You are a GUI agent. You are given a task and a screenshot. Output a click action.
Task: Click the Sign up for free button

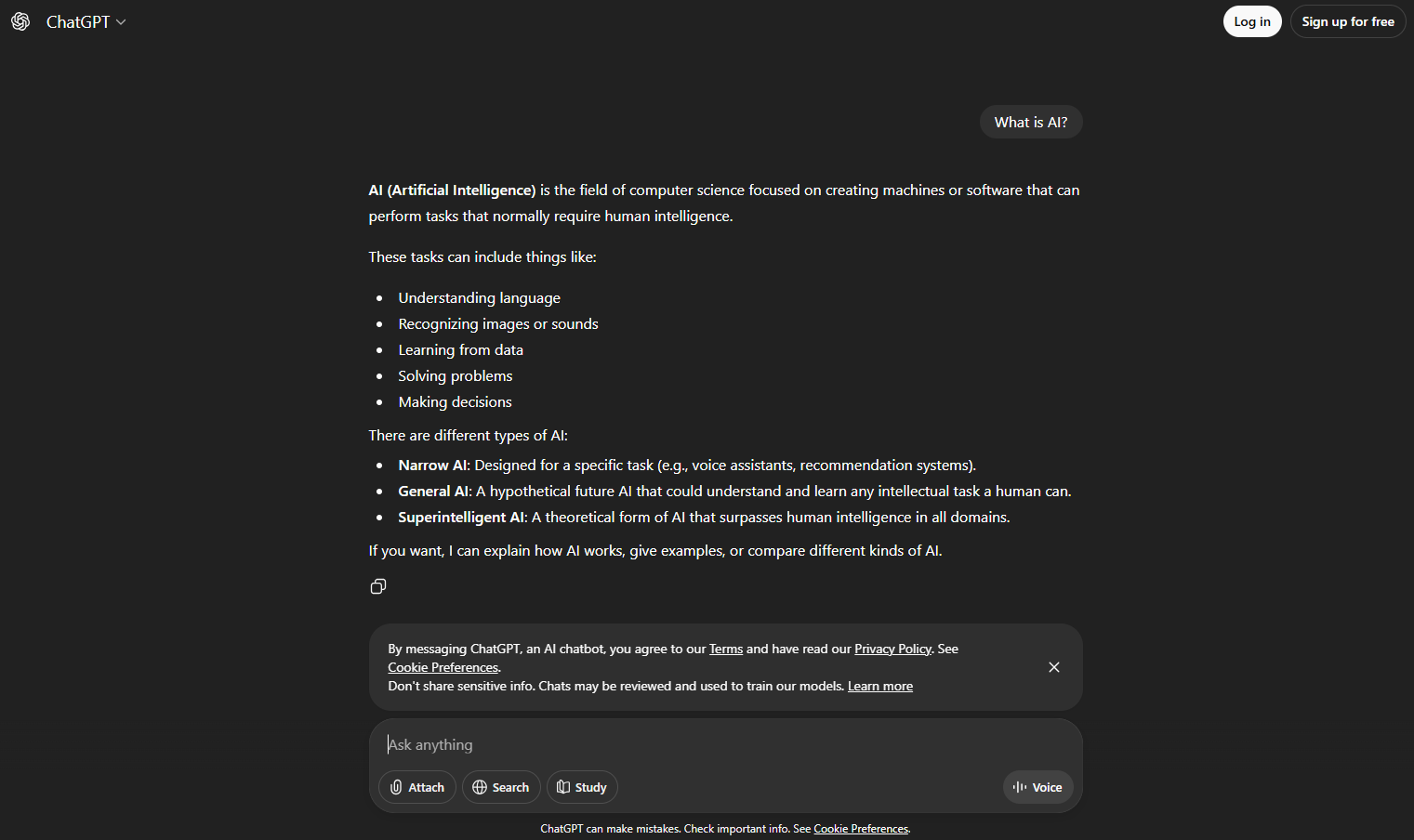pos(1348,20)
